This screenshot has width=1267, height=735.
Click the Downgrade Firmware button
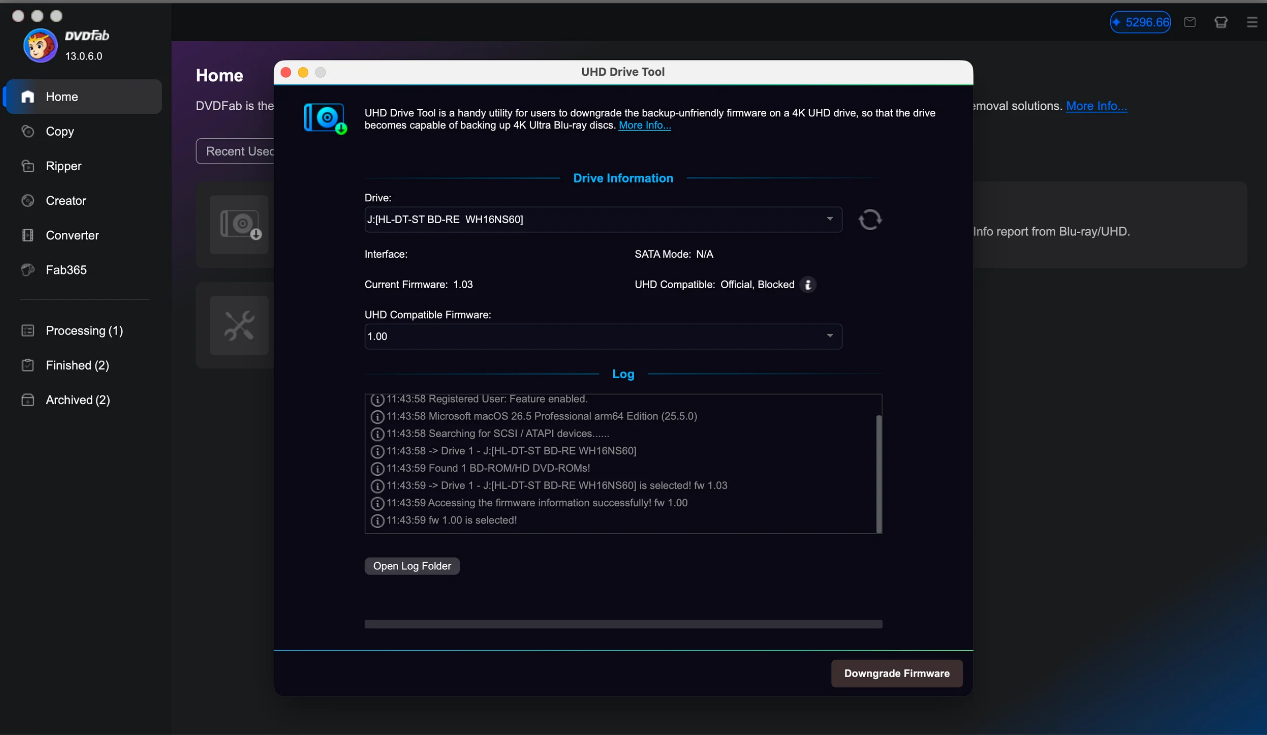[897, 673]
